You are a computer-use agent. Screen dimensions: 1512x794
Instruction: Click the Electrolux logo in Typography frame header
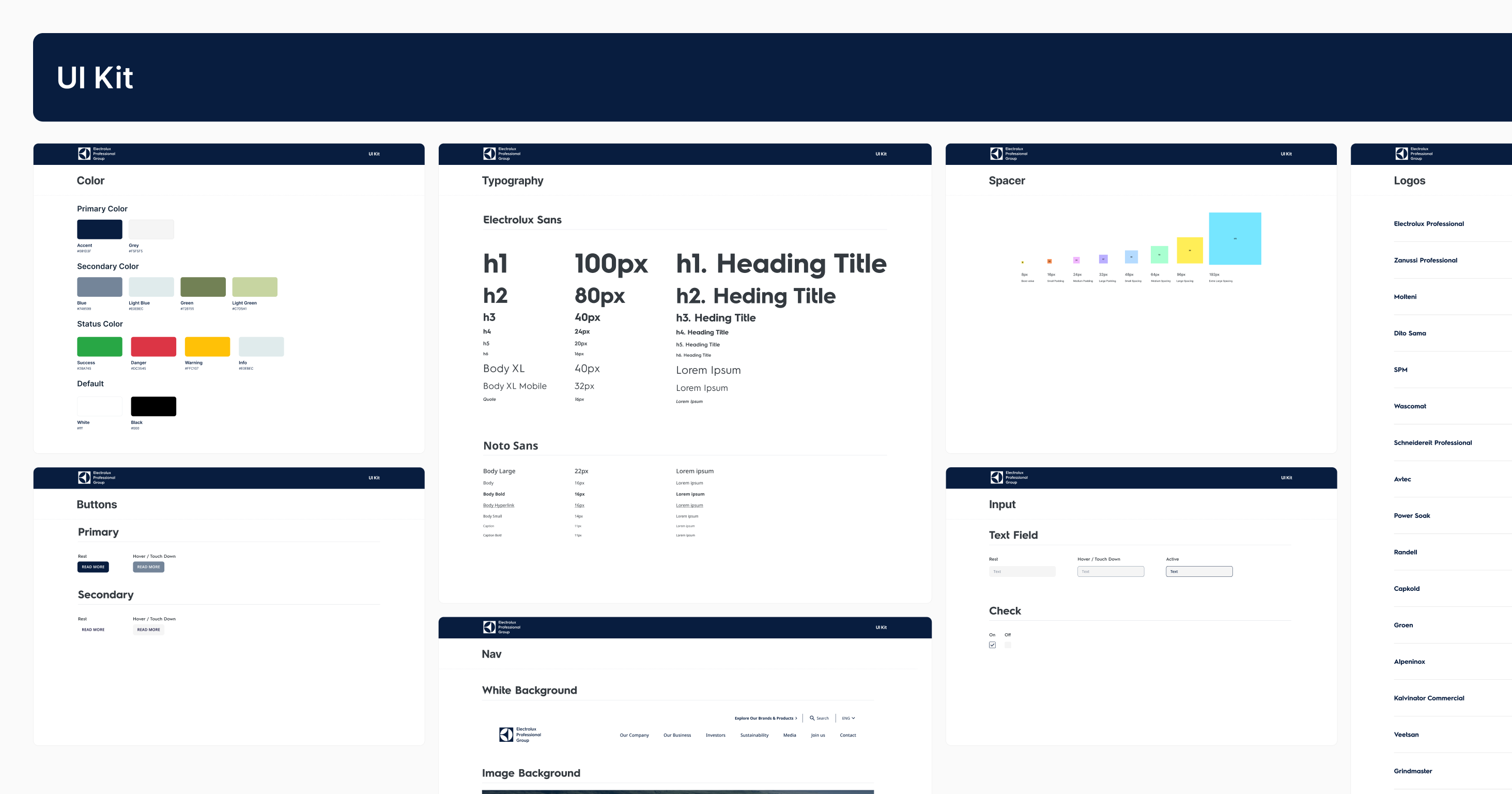tap(502, 154)
